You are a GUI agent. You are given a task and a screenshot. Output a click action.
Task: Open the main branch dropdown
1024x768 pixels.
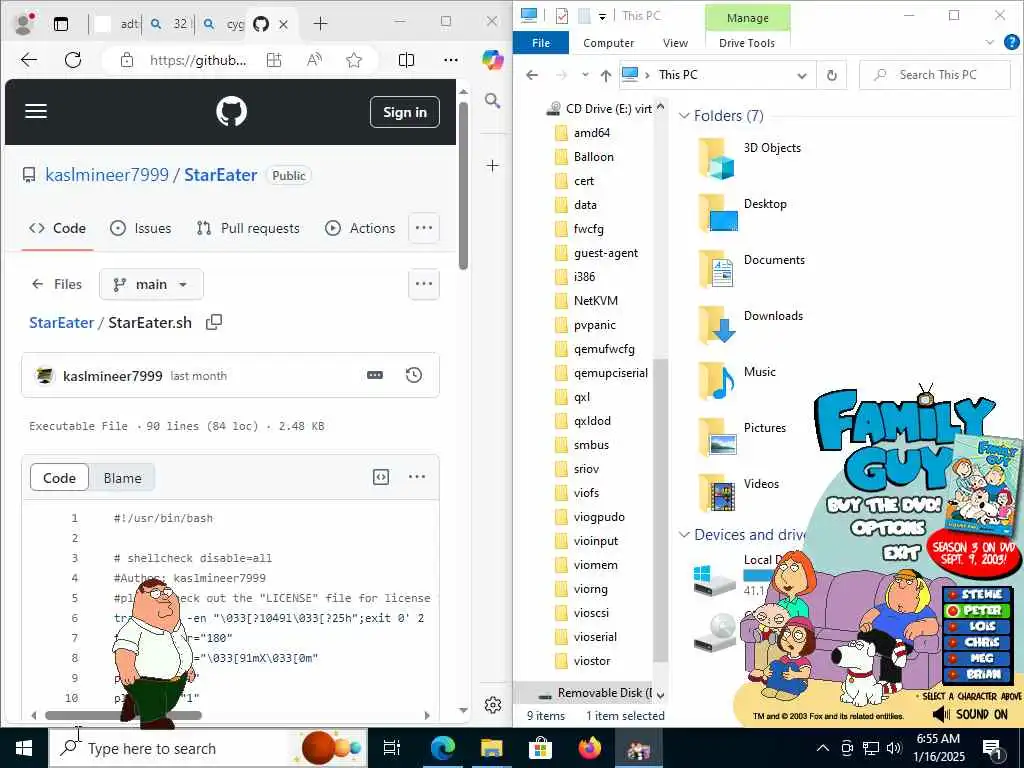tap(151, 284)
